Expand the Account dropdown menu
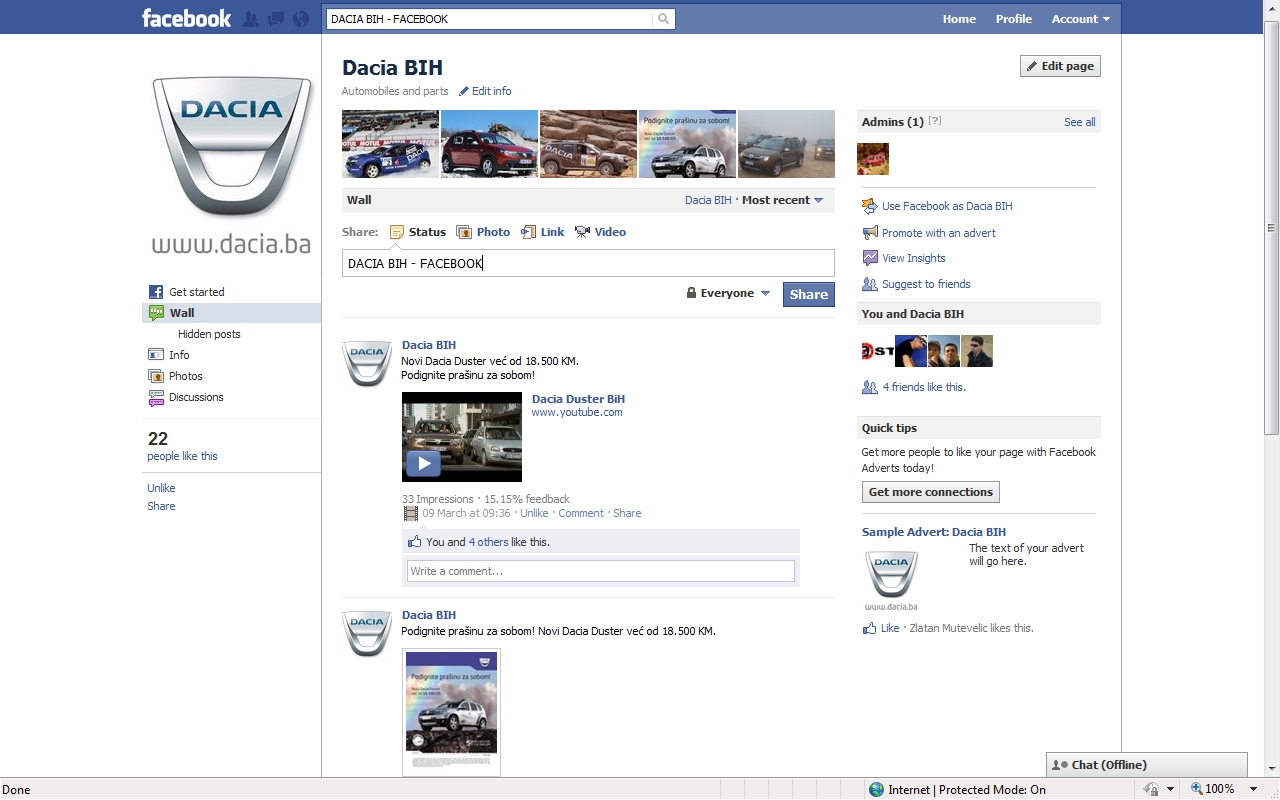 (x=1081, y=19)
